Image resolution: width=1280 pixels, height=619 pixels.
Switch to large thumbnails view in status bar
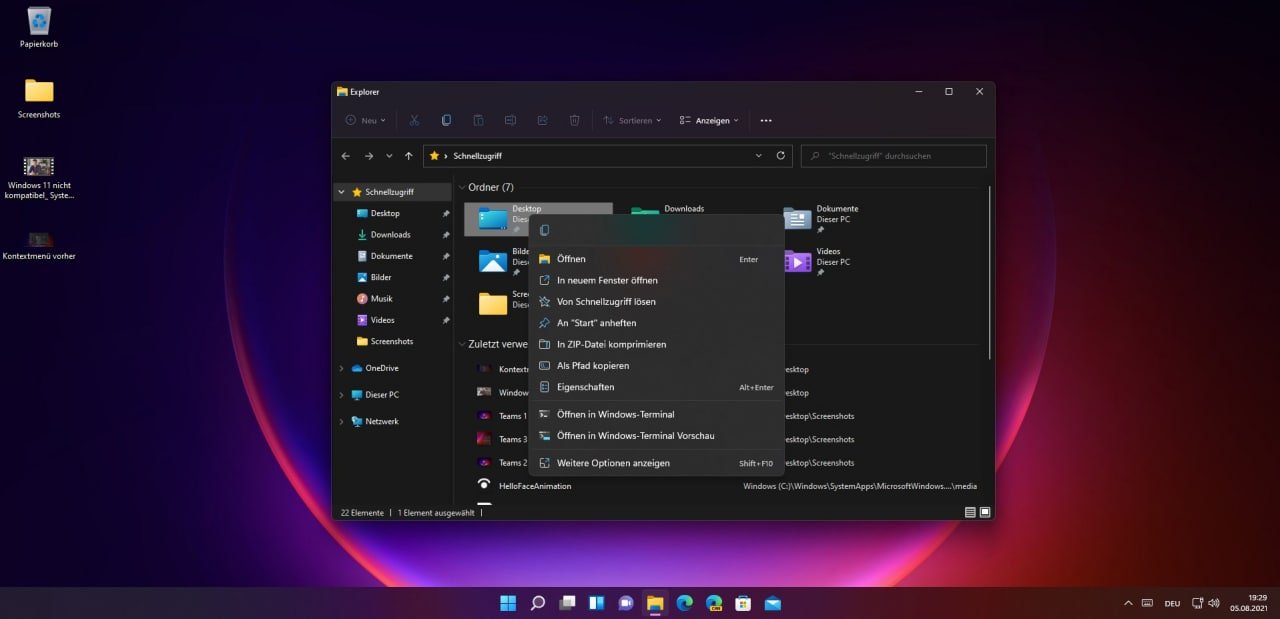click(x=985, y=512)
